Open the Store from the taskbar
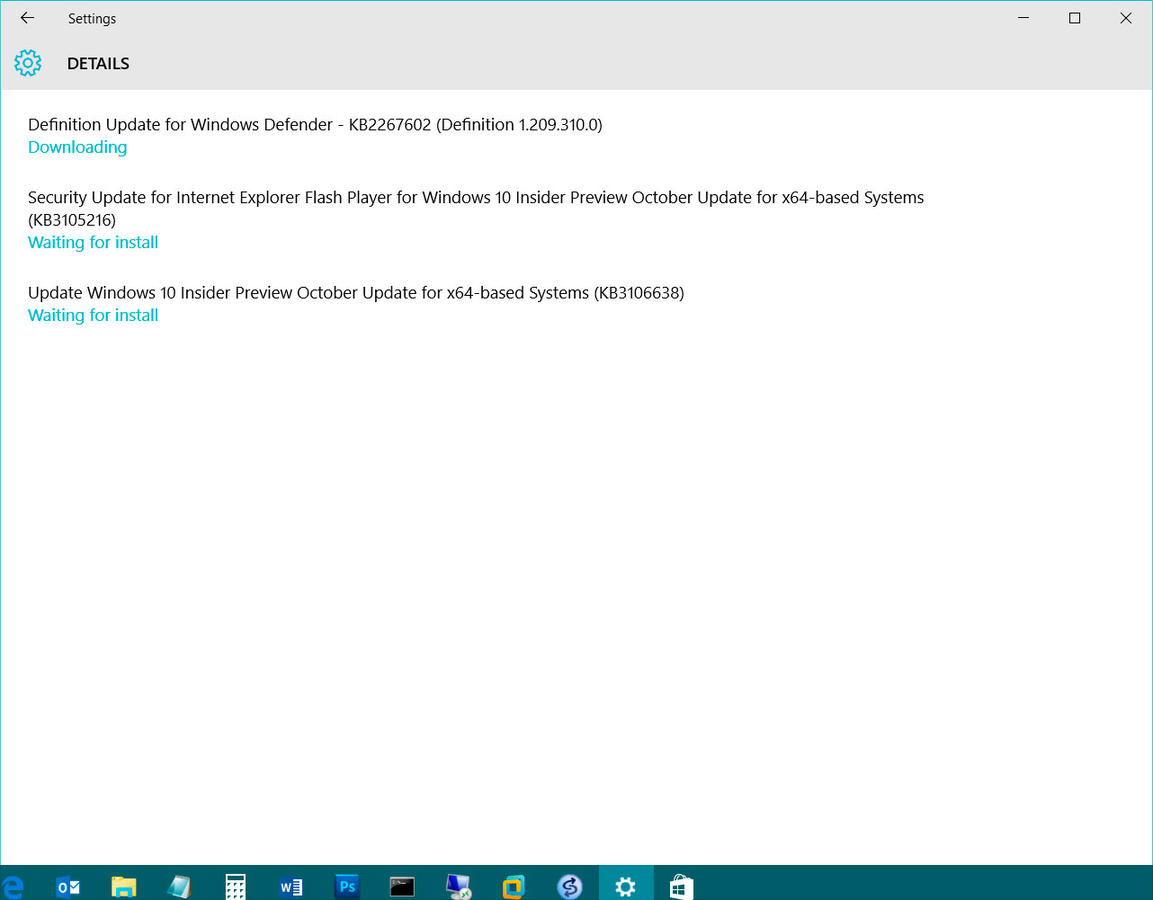Viewport: 1153px width, 900px height. 682,887
